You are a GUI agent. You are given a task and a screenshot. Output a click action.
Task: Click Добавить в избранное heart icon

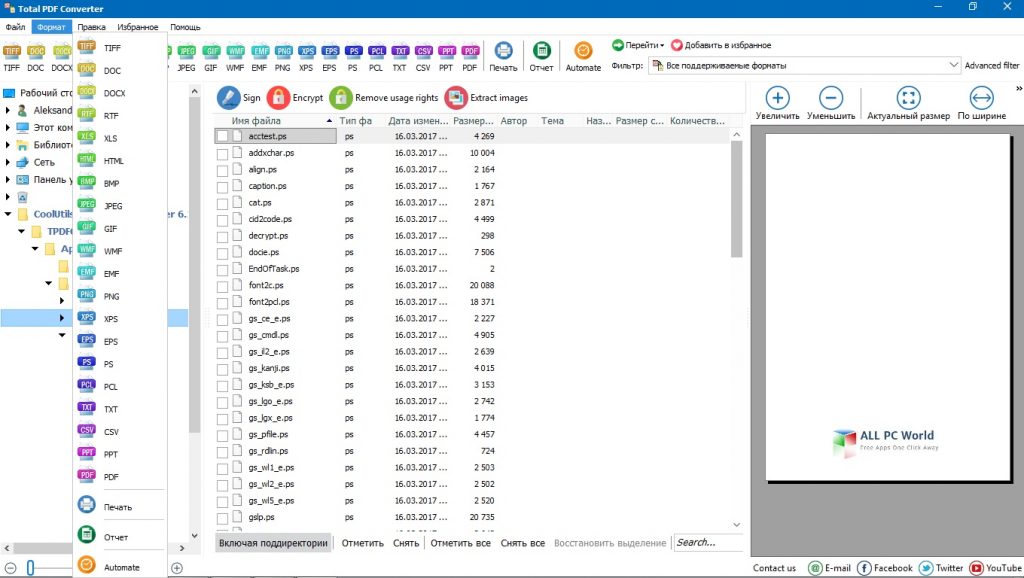677,45
